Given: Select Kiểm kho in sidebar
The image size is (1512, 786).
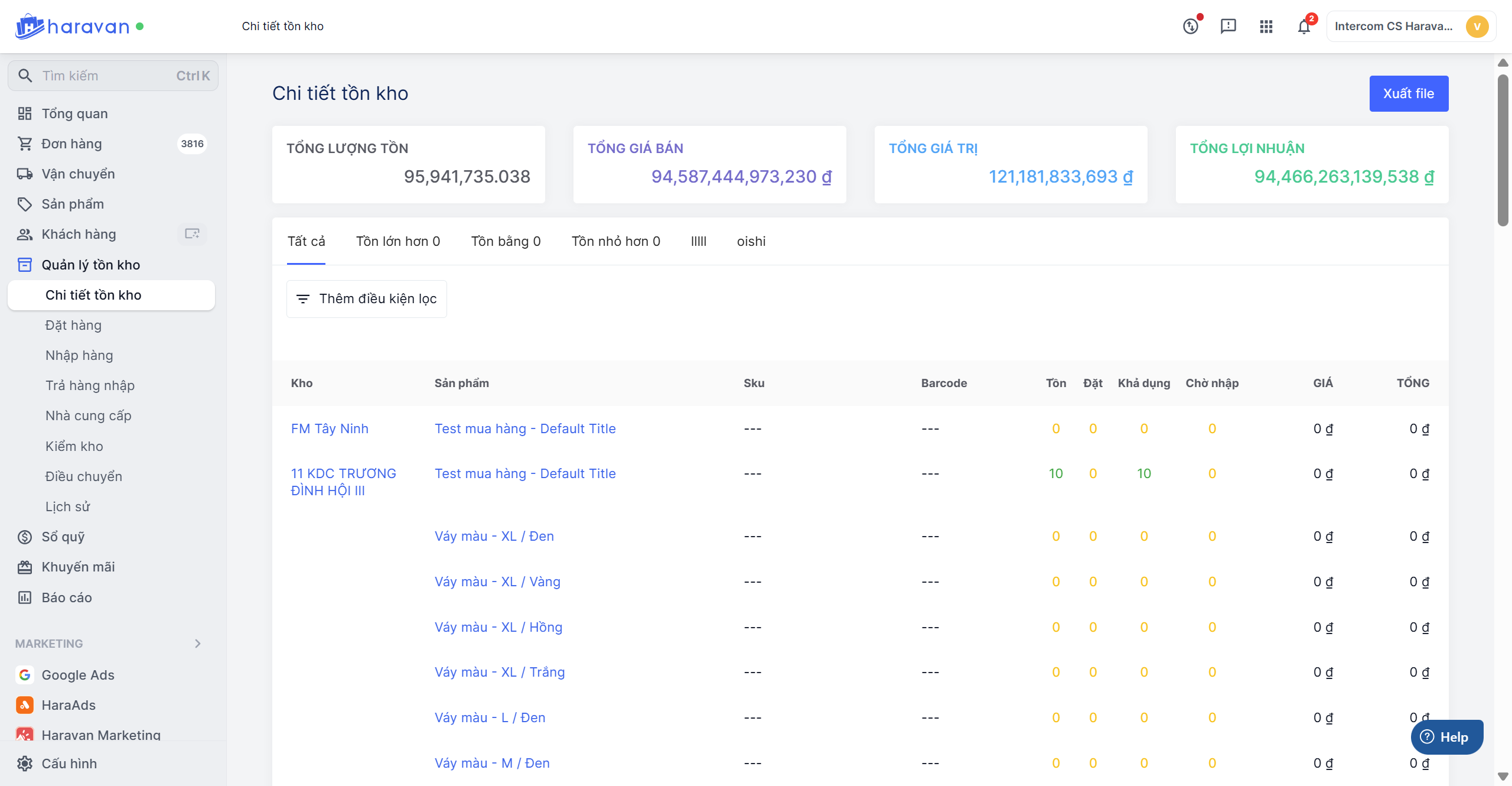Looking at the screenshot, I should tap(74, 446).
